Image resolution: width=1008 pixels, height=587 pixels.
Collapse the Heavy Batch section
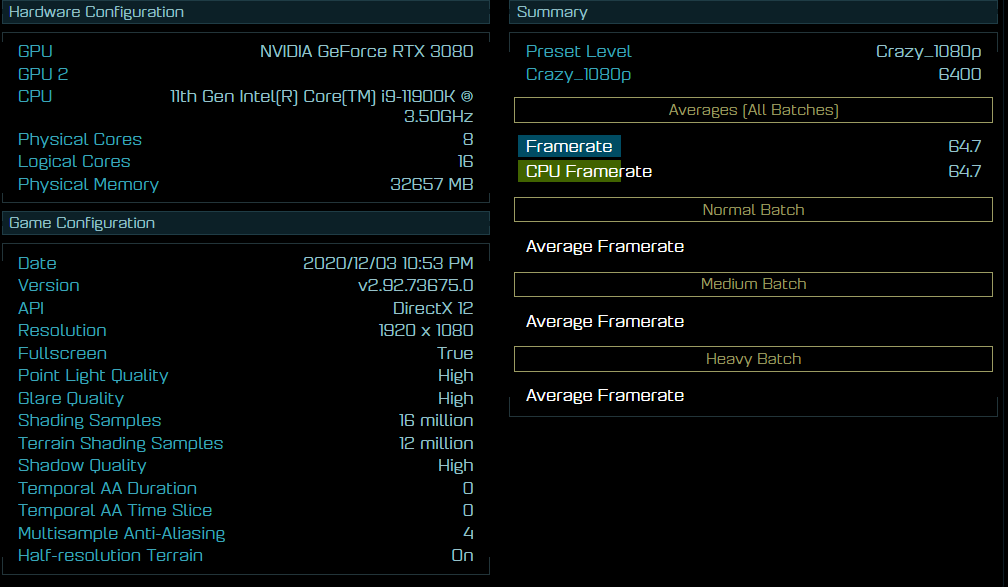click(x=752, y=359)
